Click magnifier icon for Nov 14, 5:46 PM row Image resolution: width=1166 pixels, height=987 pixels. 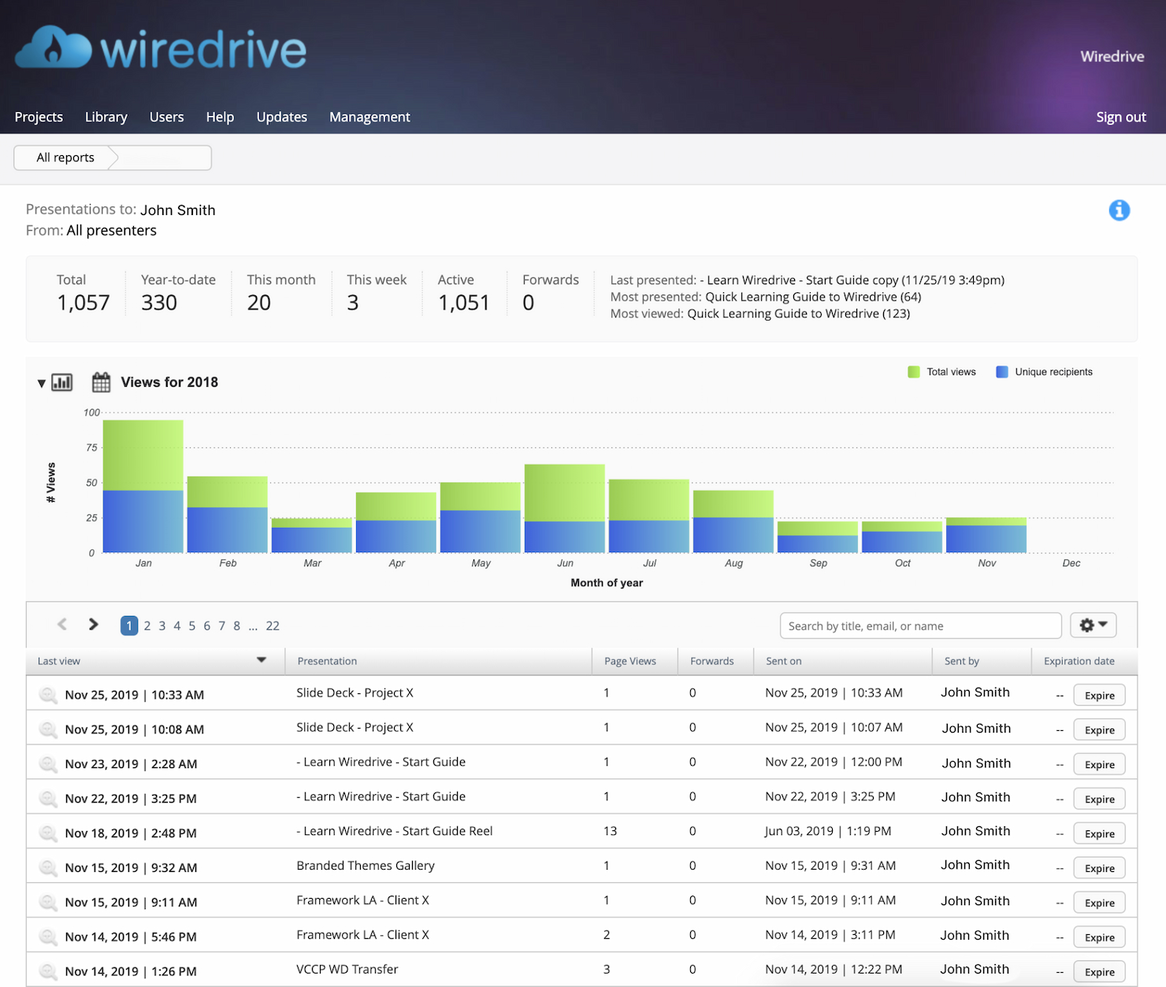(48, 936)
